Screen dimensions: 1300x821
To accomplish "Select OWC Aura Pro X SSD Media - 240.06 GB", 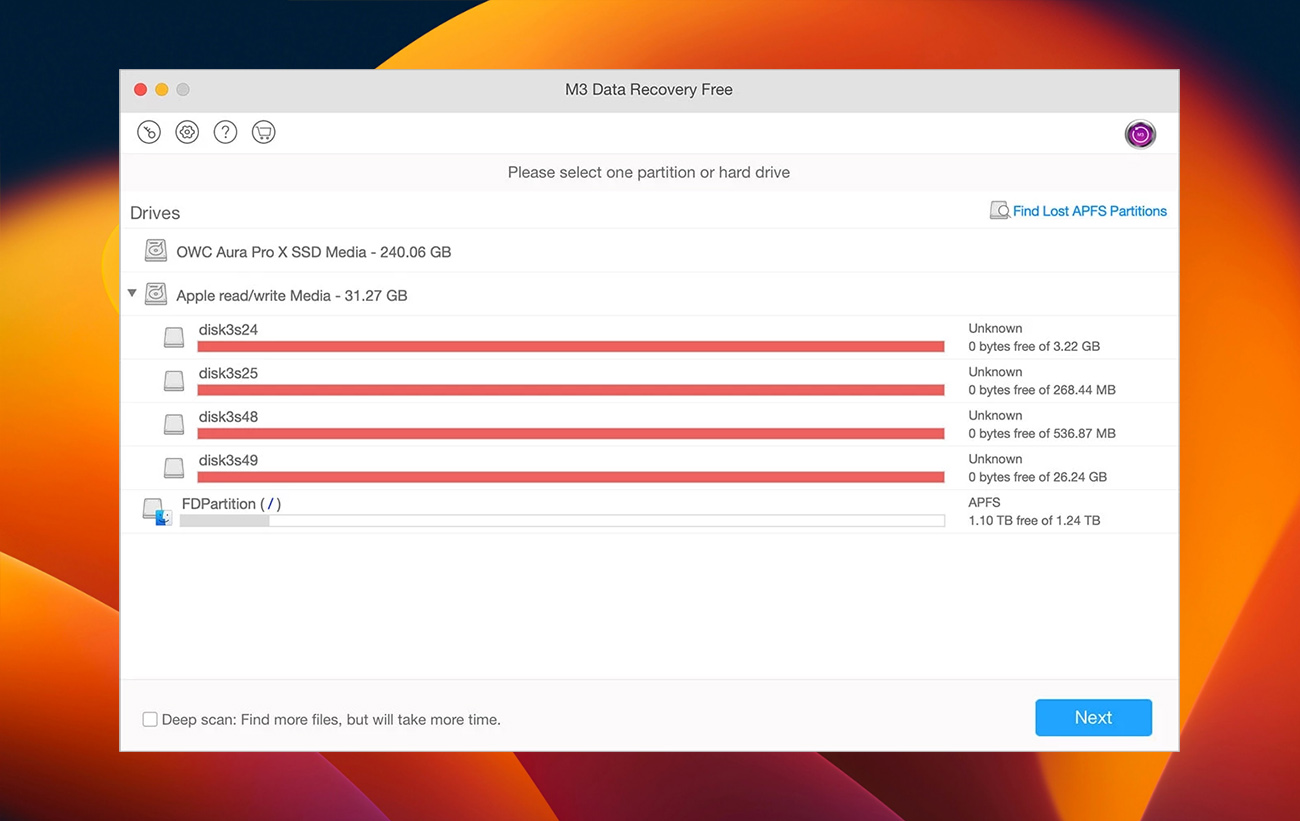I will click(314, 252).
